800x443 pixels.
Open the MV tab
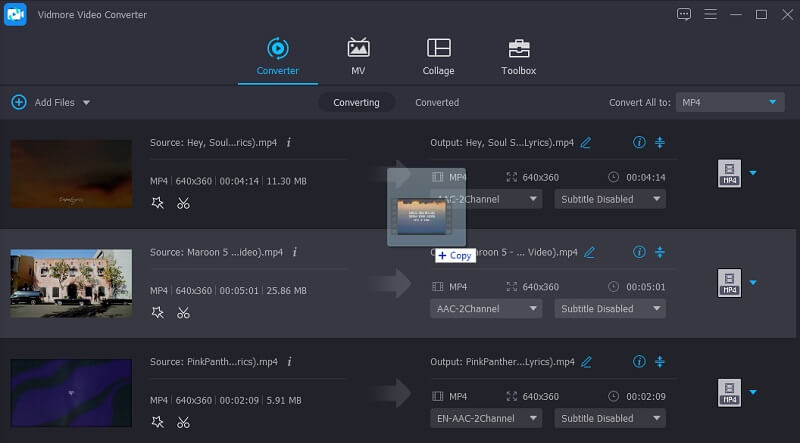click(x=358, y=57)
